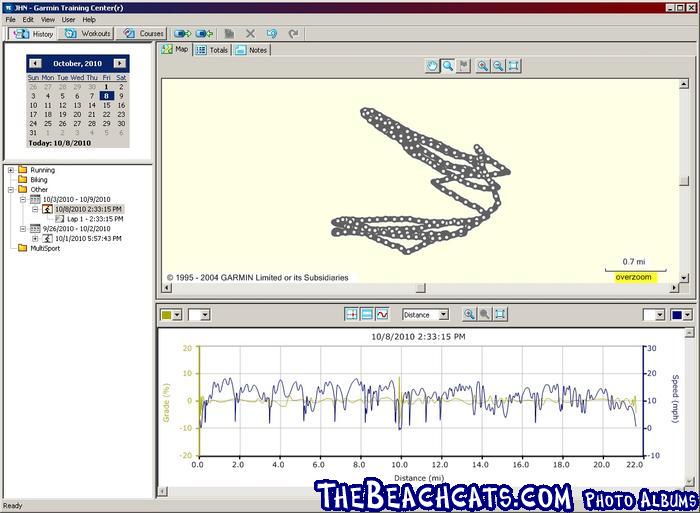
Task: Select October 8 in the calendar
Action: [106, 96]
